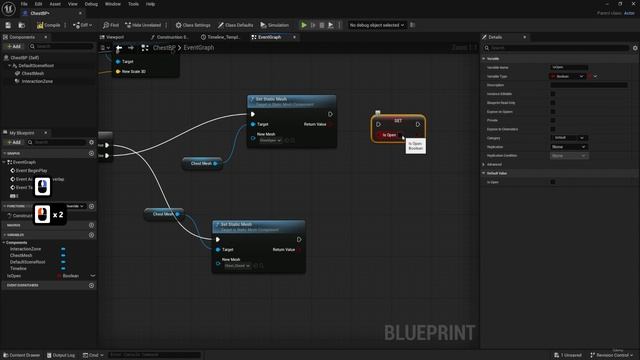Screen dimensions: 640x360
Task: Open Class Defaults
Action: 236,25
